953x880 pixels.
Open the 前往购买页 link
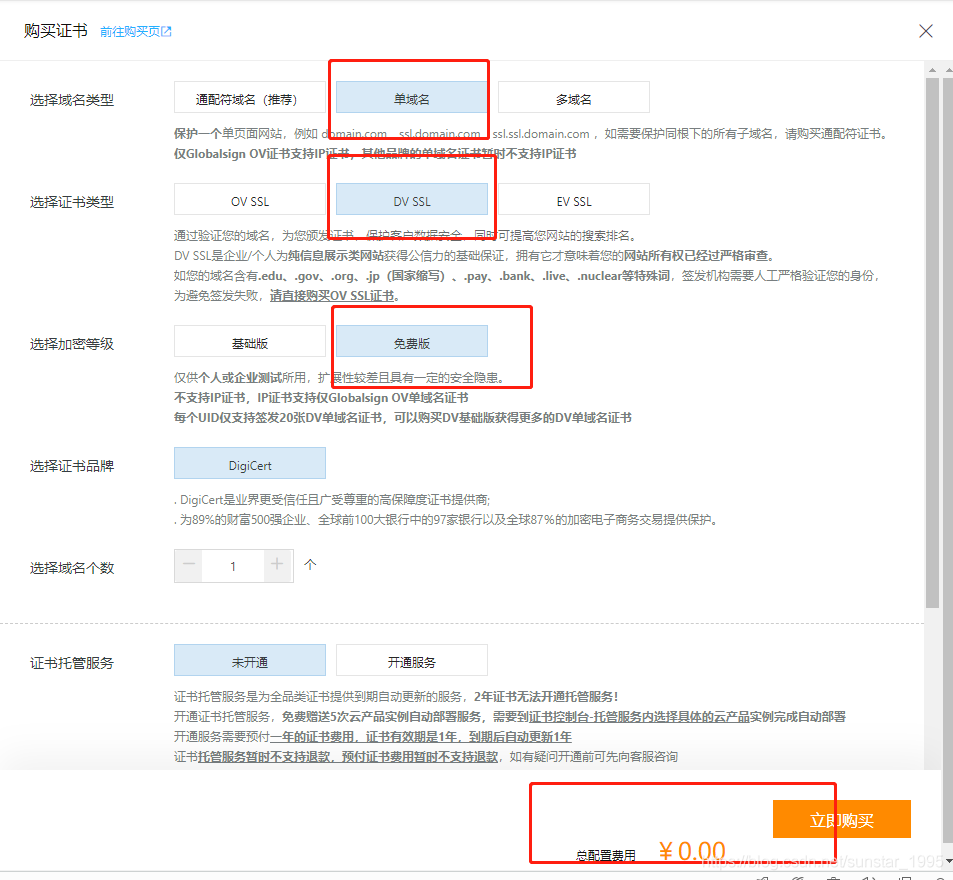pyautogui.click(x=130, y=32)
